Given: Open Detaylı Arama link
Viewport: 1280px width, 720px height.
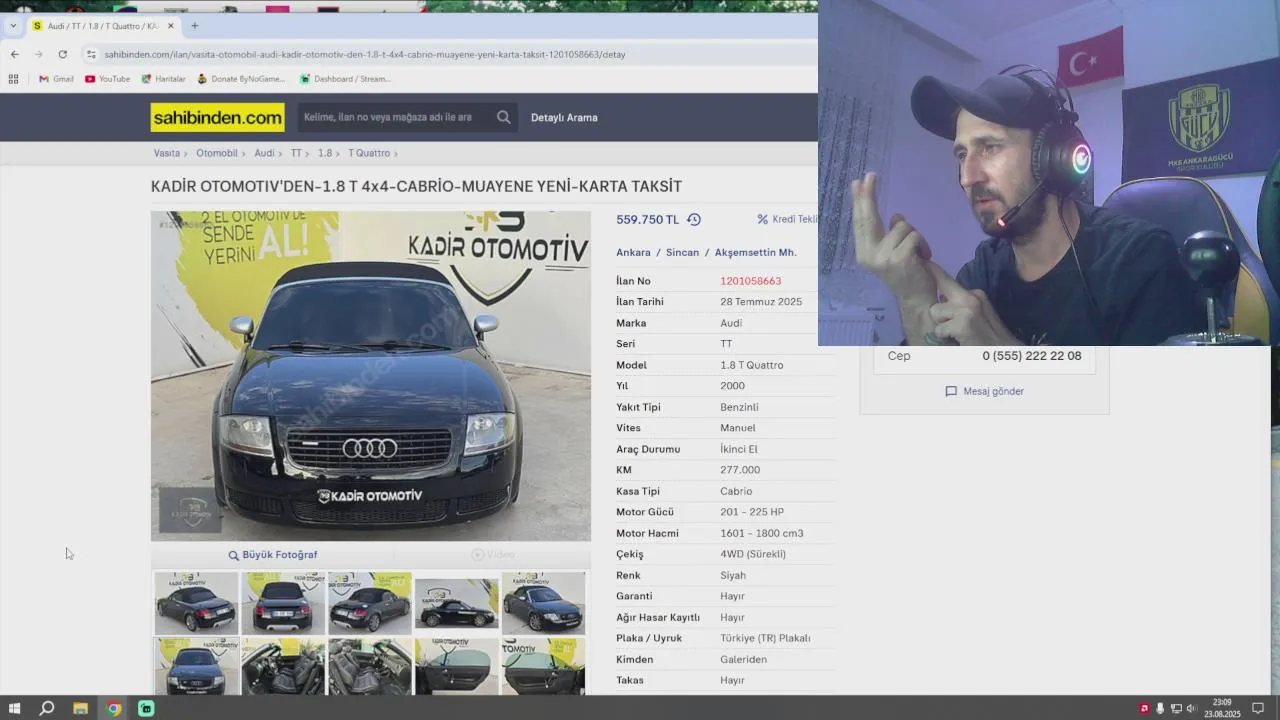Looking at the screenshot, I should pos(564,117).
